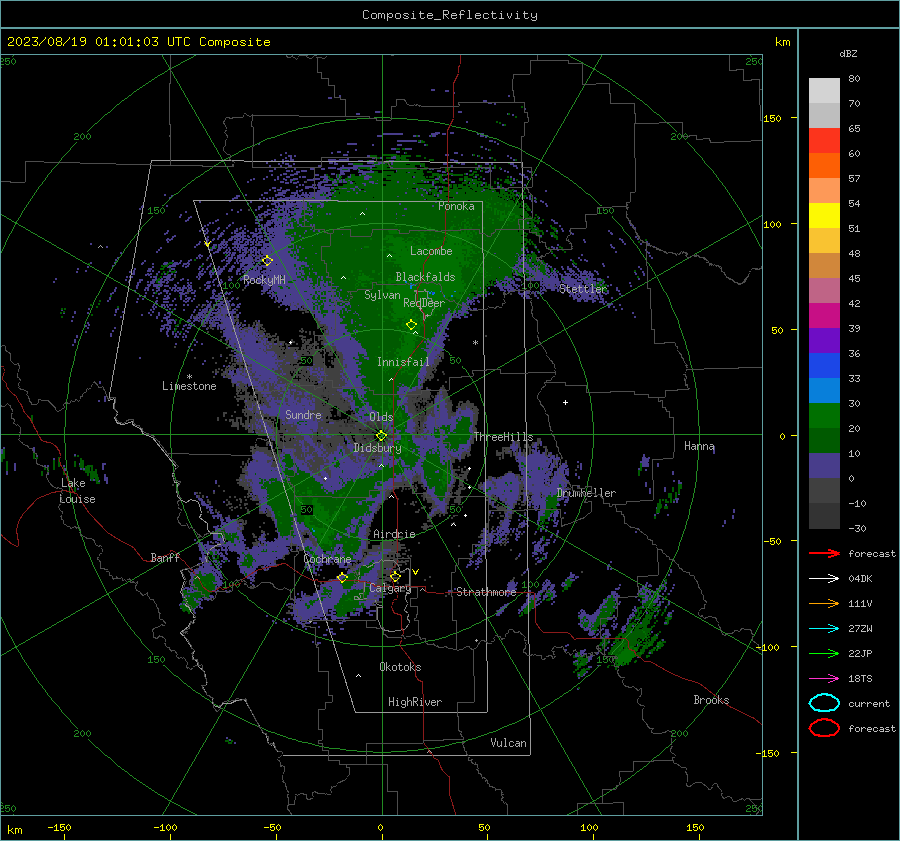Click the Drumheller city label
Viewport: 900px width, 841px height.
click(x=586, y=493)
